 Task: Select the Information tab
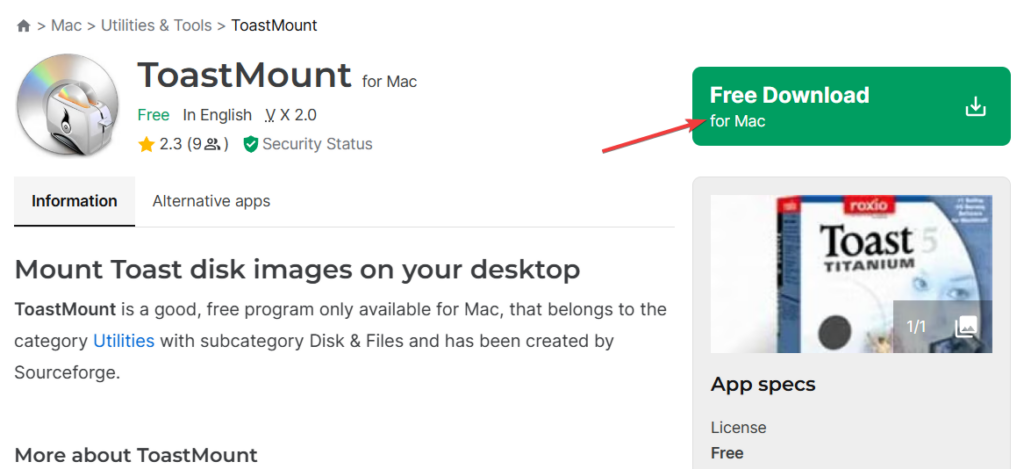(74, 201)
